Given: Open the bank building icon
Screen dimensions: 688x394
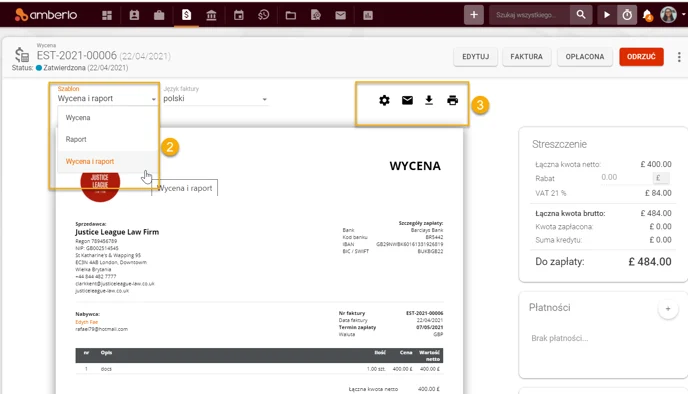Looking at the screenshot, I should point(211,15).
